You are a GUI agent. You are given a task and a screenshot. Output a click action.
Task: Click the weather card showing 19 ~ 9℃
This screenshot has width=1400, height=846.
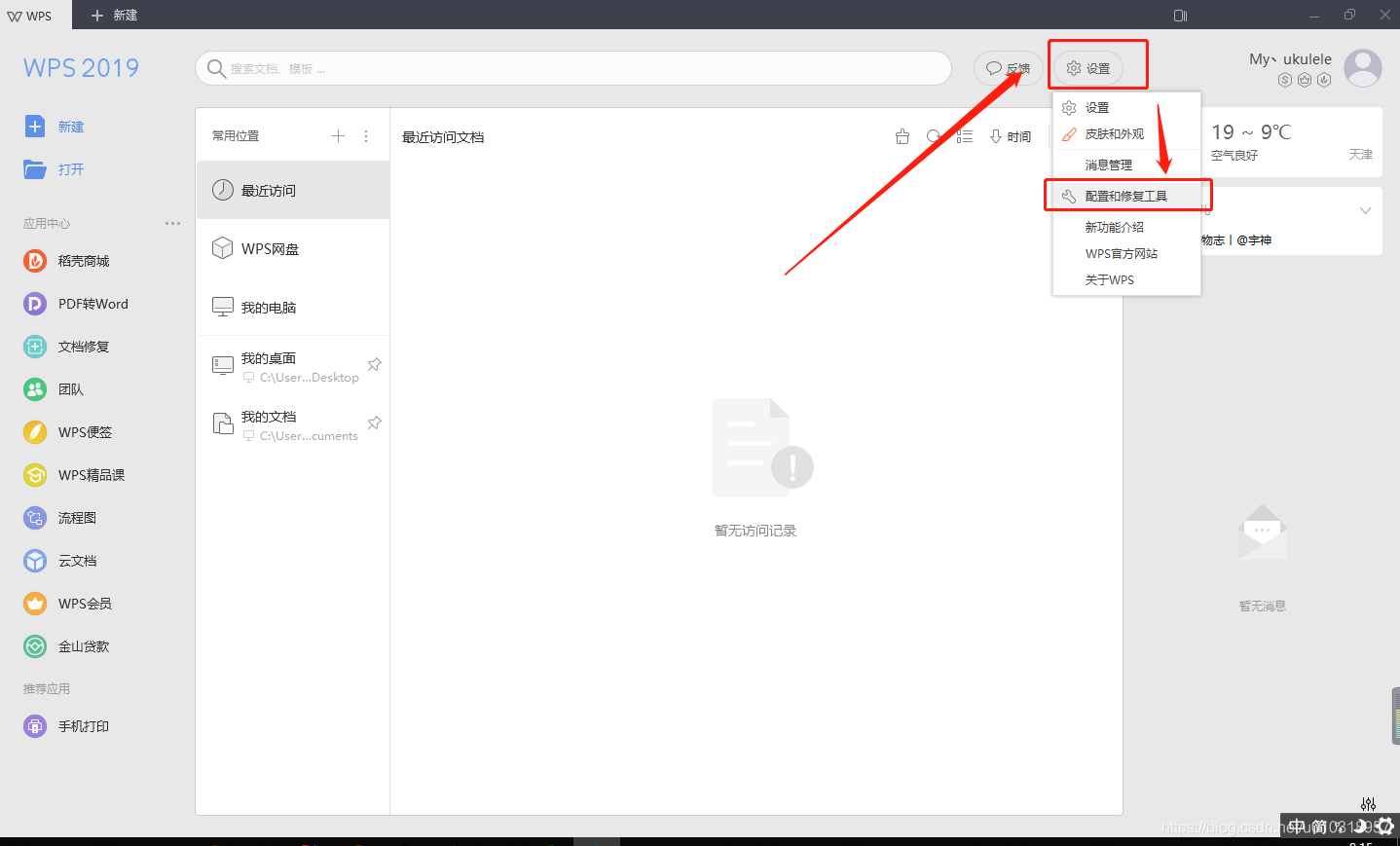(1292, 142)
